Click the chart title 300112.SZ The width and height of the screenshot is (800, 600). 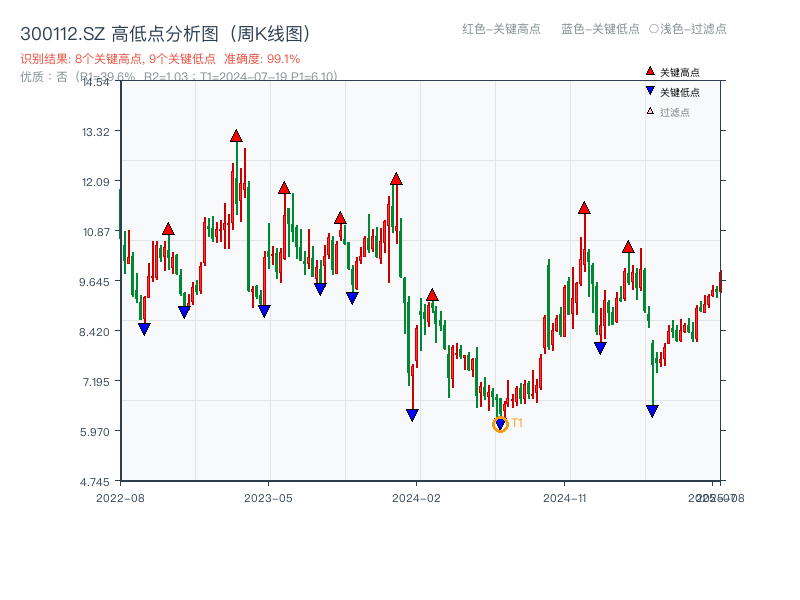60,31
